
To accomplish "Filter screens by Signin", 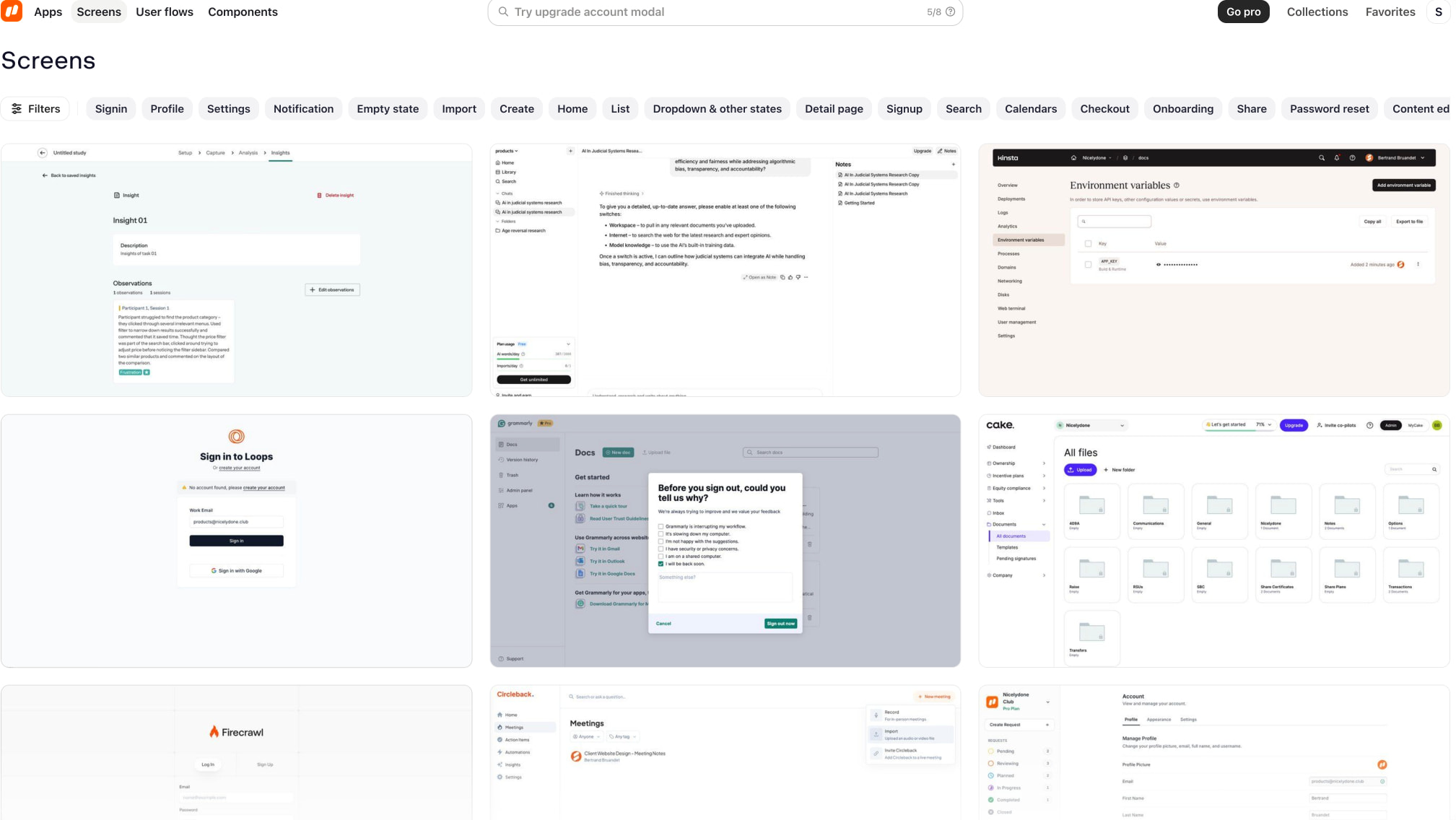I will point(111,108).
